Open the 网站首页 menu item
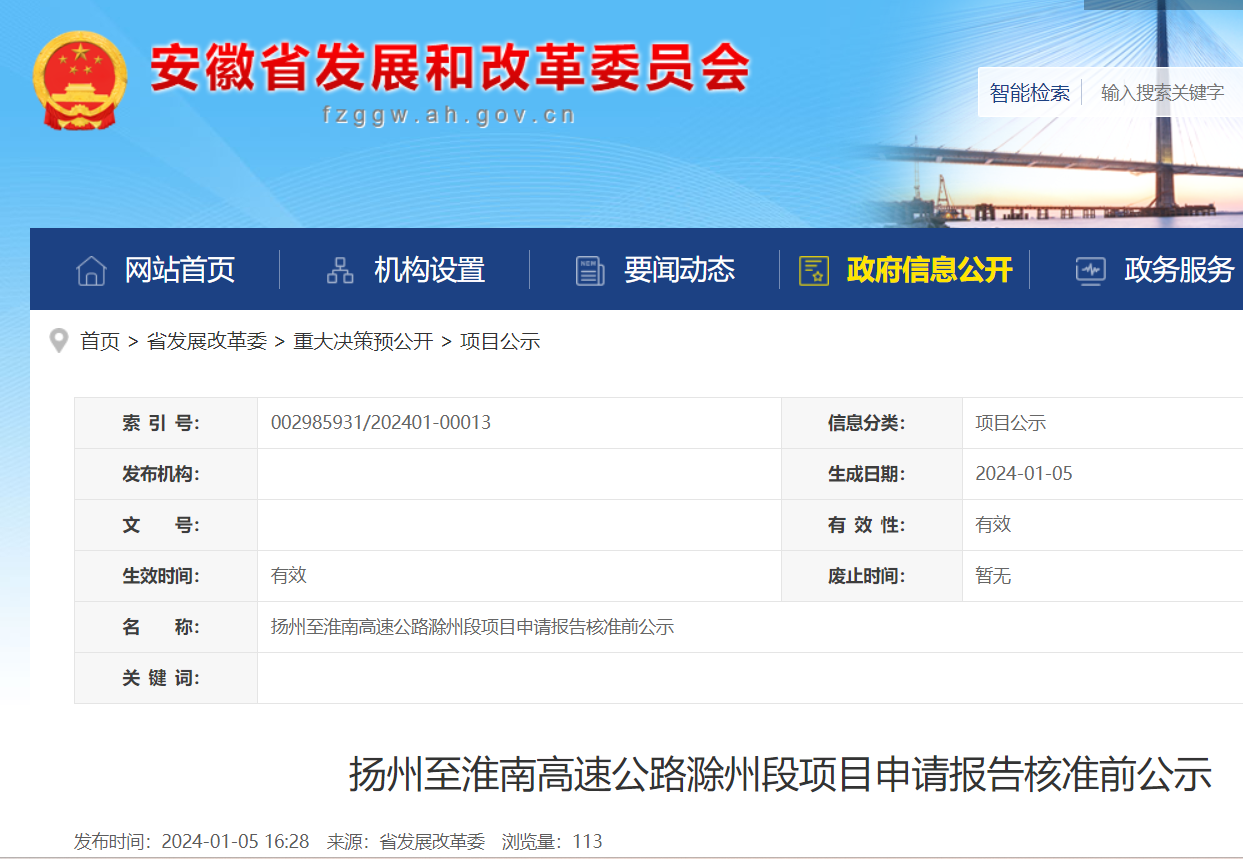This screenshot has width=1243, height=859. [180, 270]
